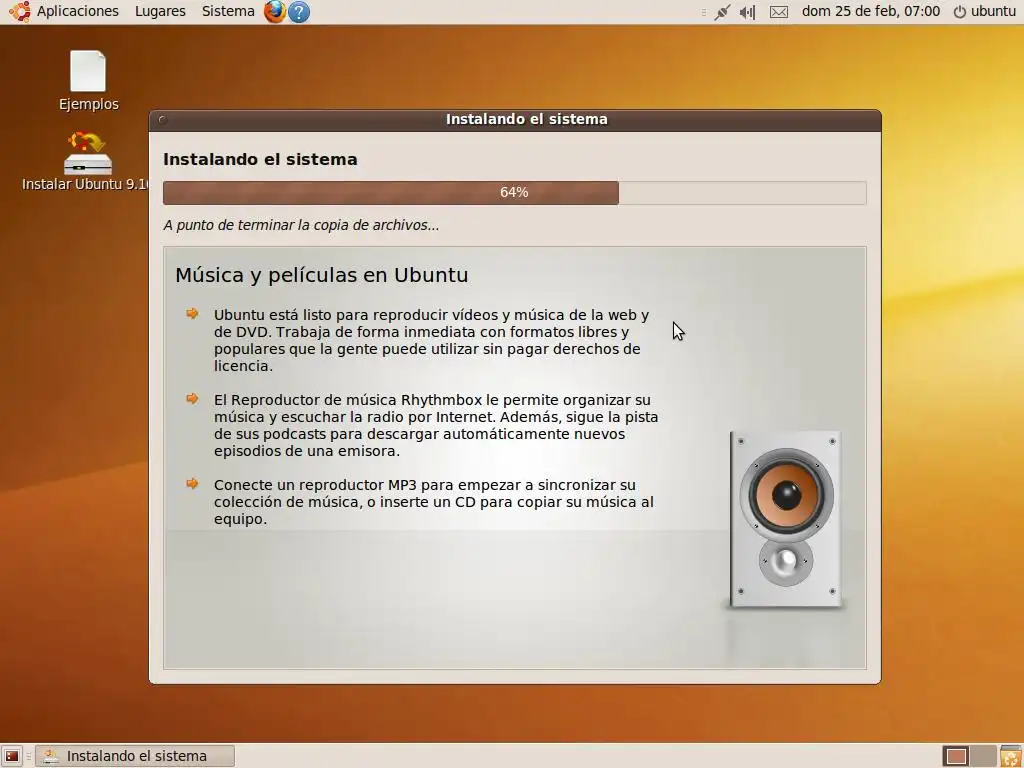This screenshot has height=768, width=1024.
Task: Click the orange arrow bullet beside MP3 text
Action: coord(192,483)
